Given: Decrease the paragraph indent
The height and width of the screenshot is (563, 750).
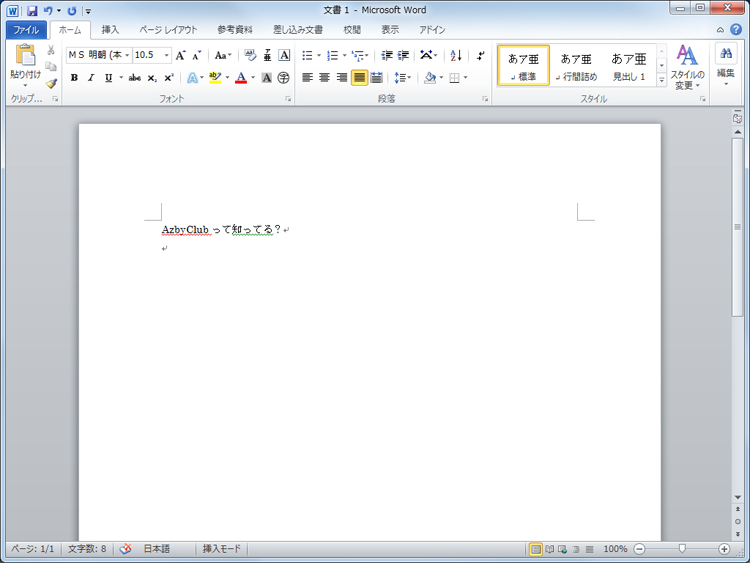Looking at the screenshot, I should point(386,55).
